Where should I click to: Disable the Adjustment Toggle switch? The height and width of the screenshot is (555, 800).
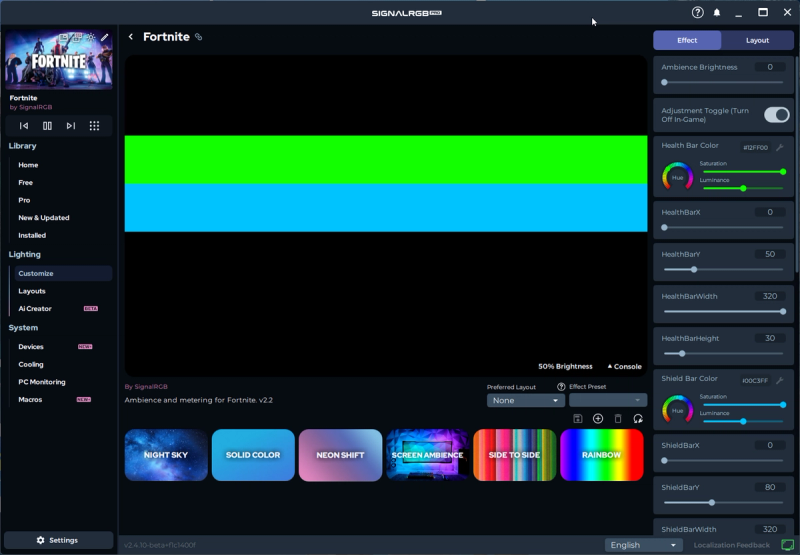click(776, 115)
